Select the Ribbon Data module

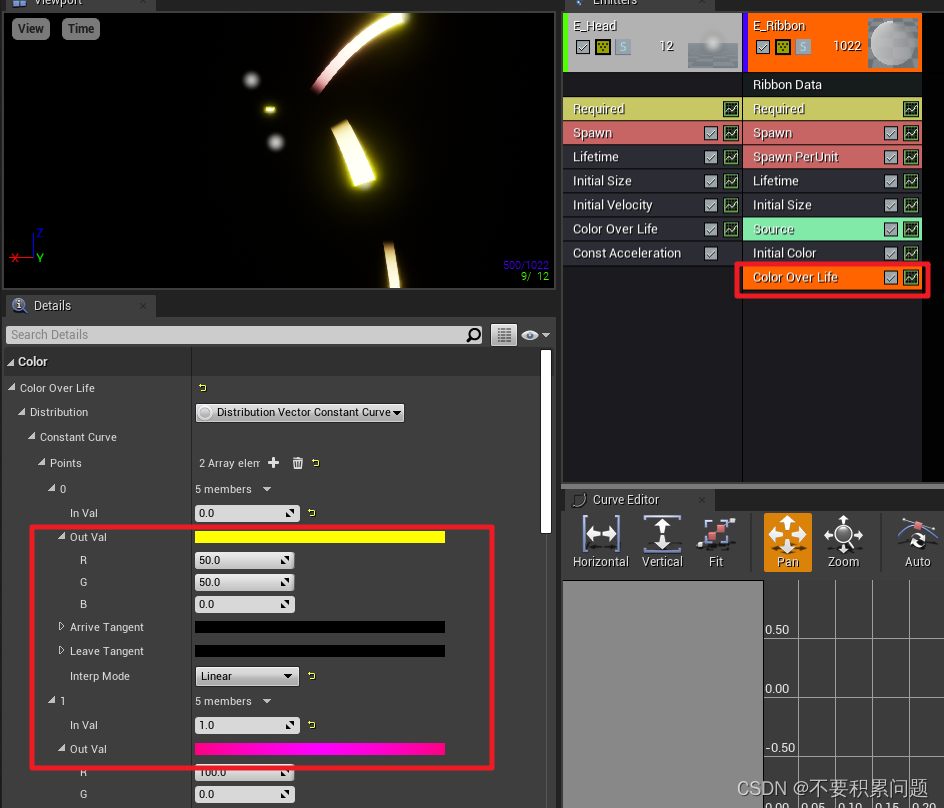[x=832, y=85]
